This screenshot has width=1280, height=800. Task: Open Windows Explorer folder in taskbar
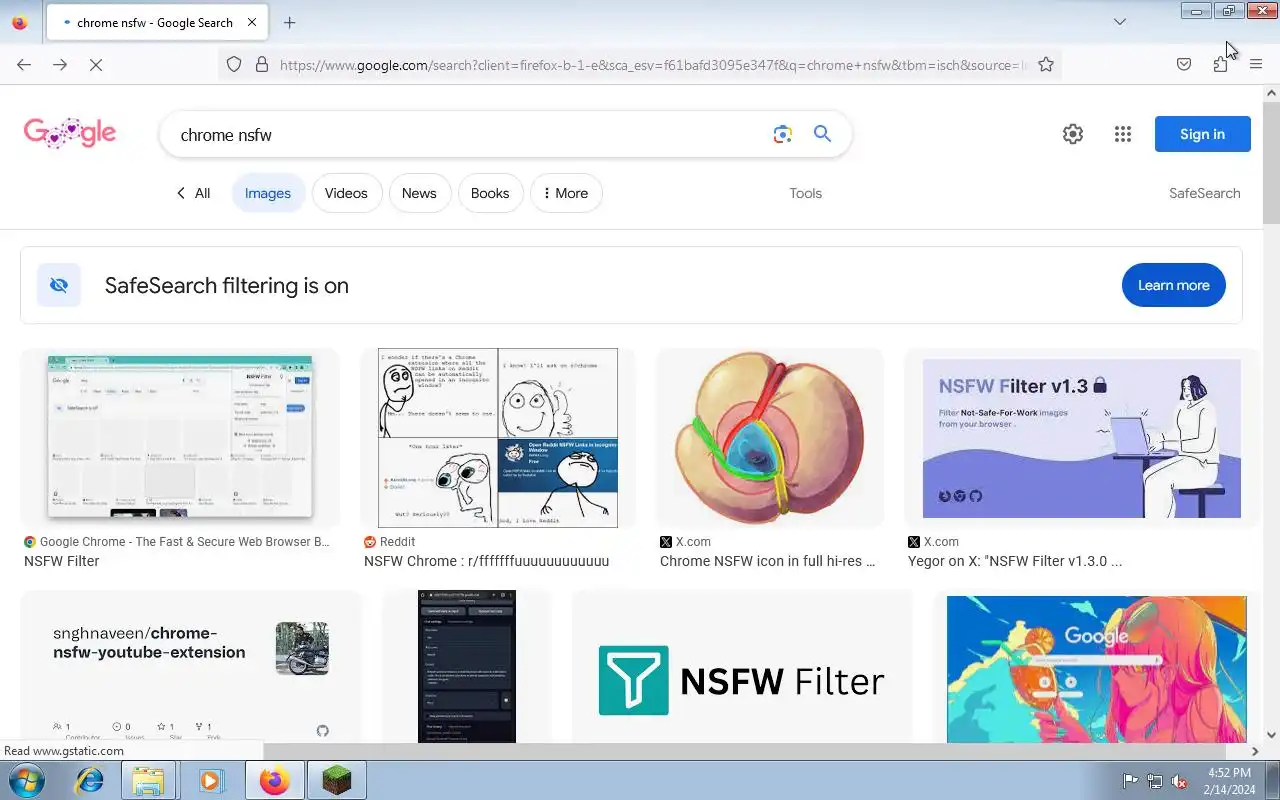[148, 780]
